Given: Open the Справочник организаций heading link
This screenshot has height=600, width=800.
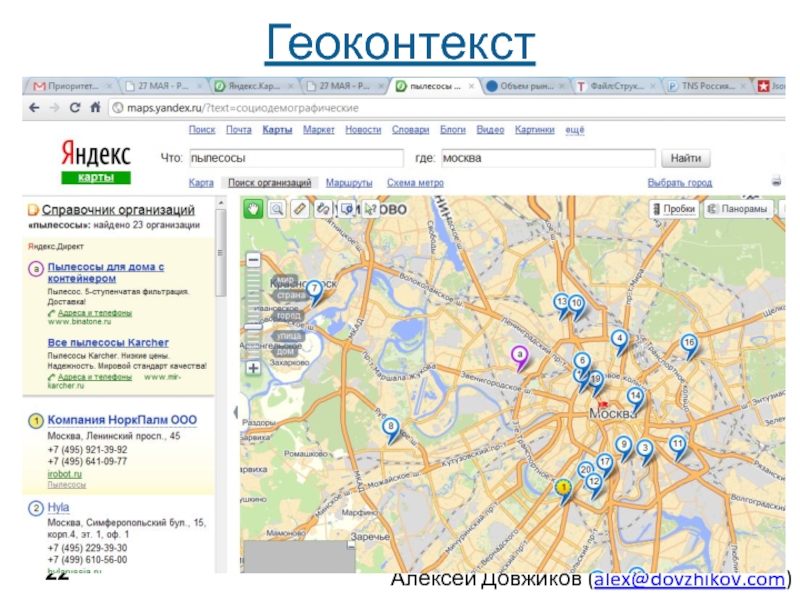Looking at the screenshot, I should click(118, 210).
